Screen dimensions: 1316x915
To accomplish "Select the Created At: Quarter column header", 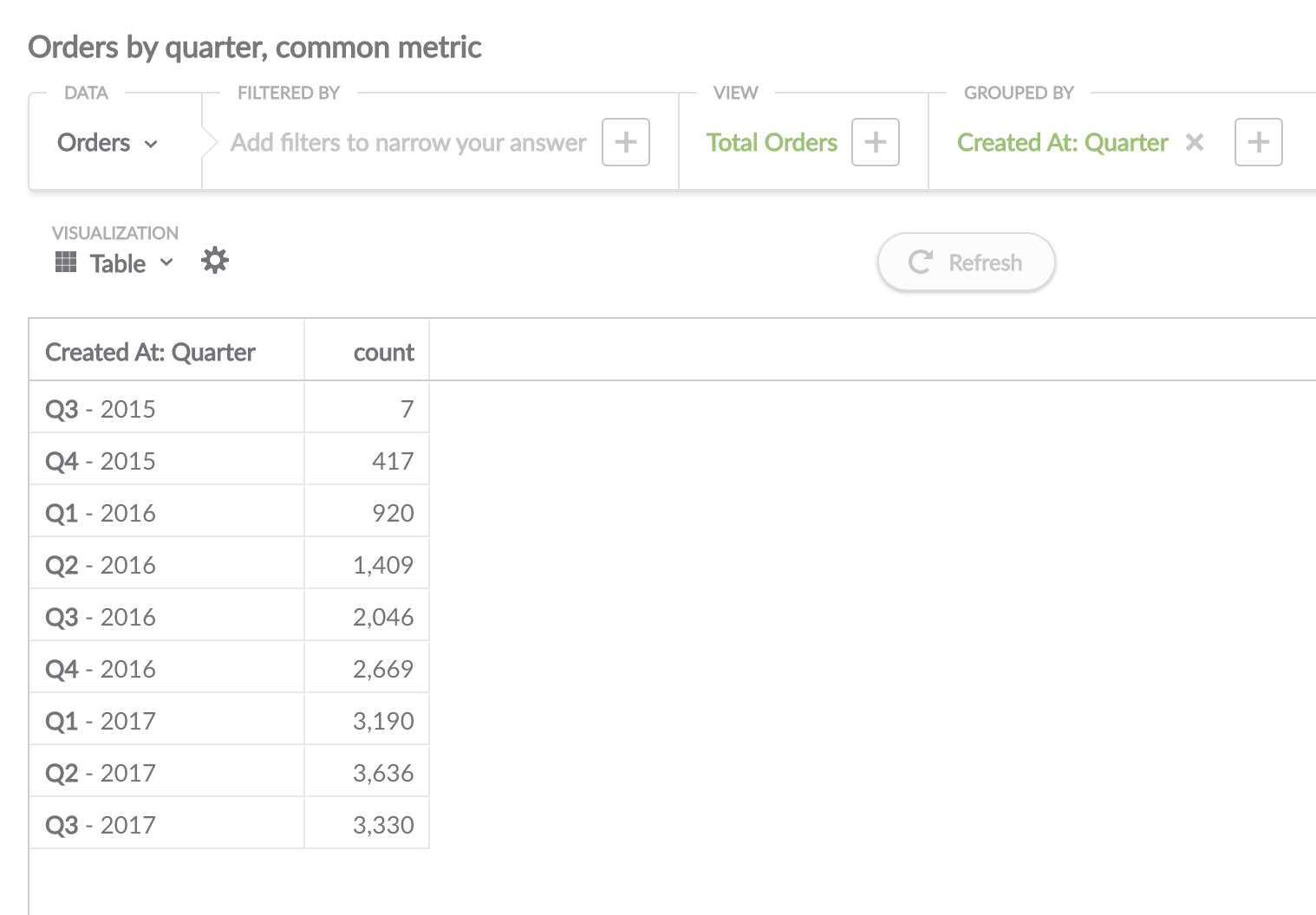I will [150, 352].
